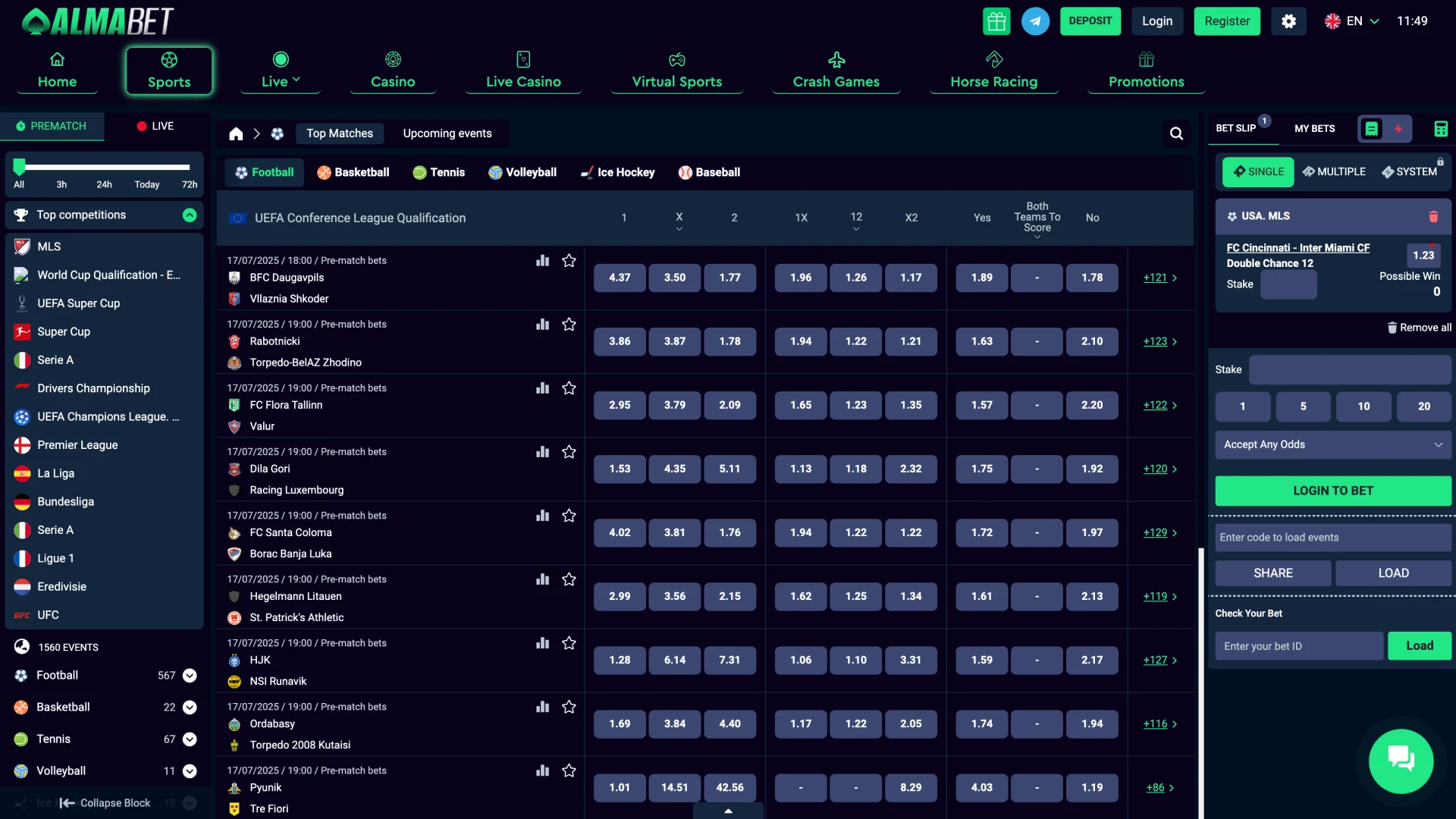The image size is (1456, 819).
Task: Click the search magnifier icon
Action: 1176,133
